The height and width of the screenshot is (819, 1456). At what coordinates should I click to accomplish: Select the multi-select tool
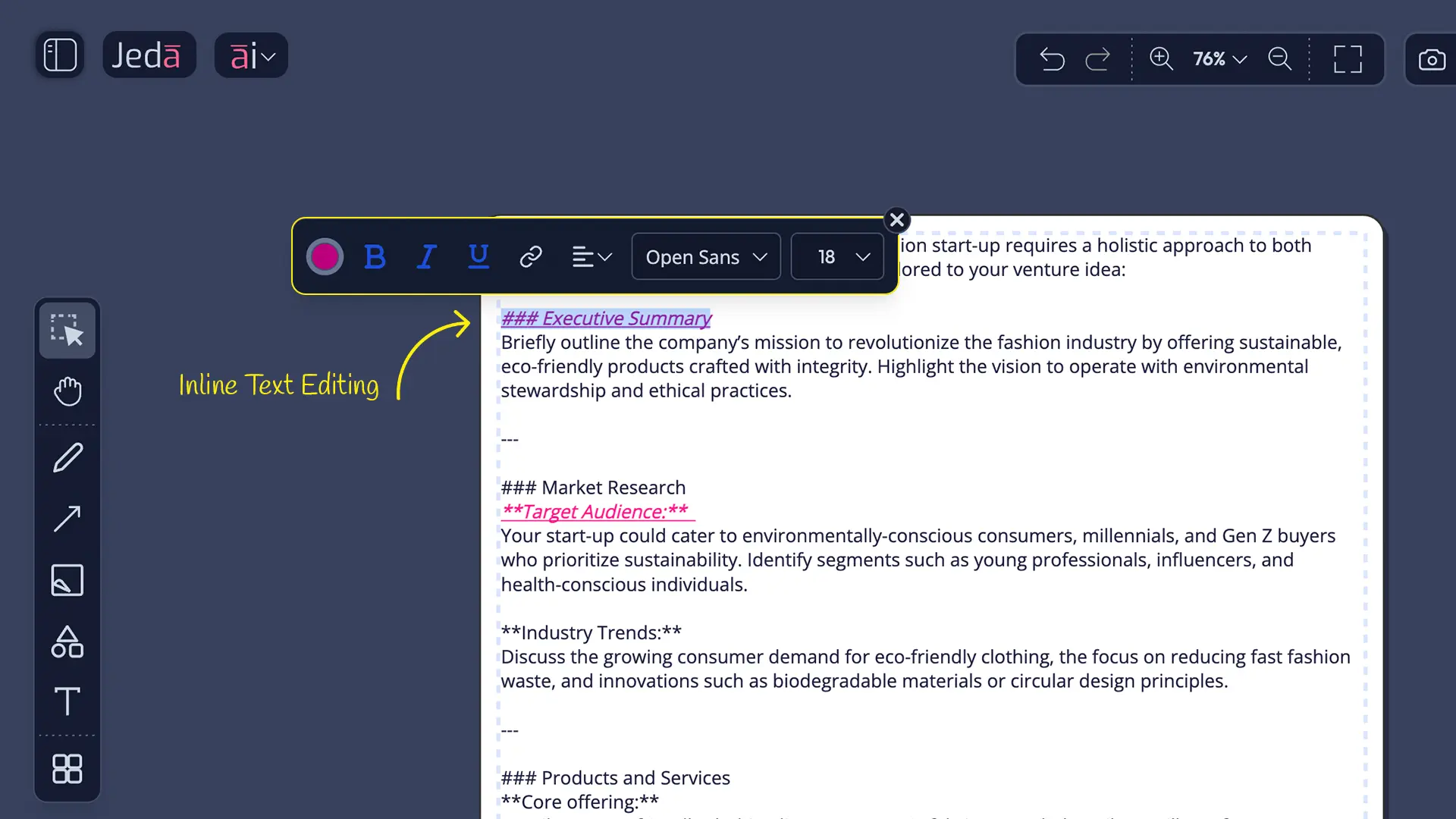(67, 330)
